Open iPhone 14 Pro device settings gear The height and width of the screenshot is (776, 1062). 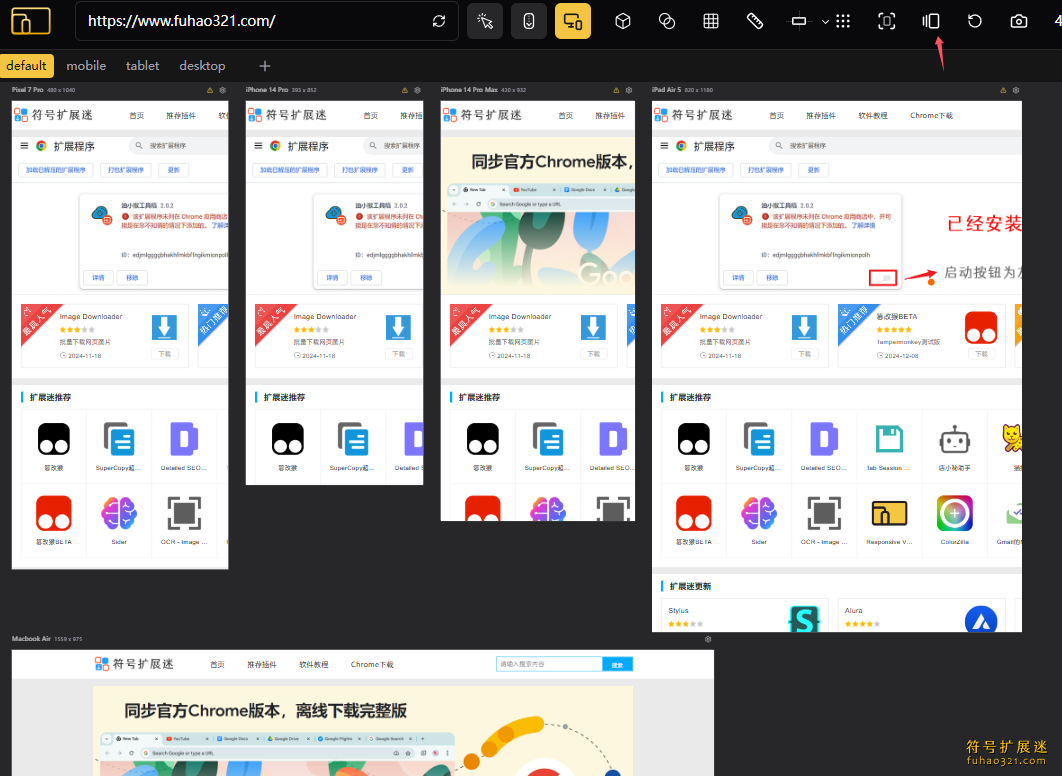pos(417,90)
